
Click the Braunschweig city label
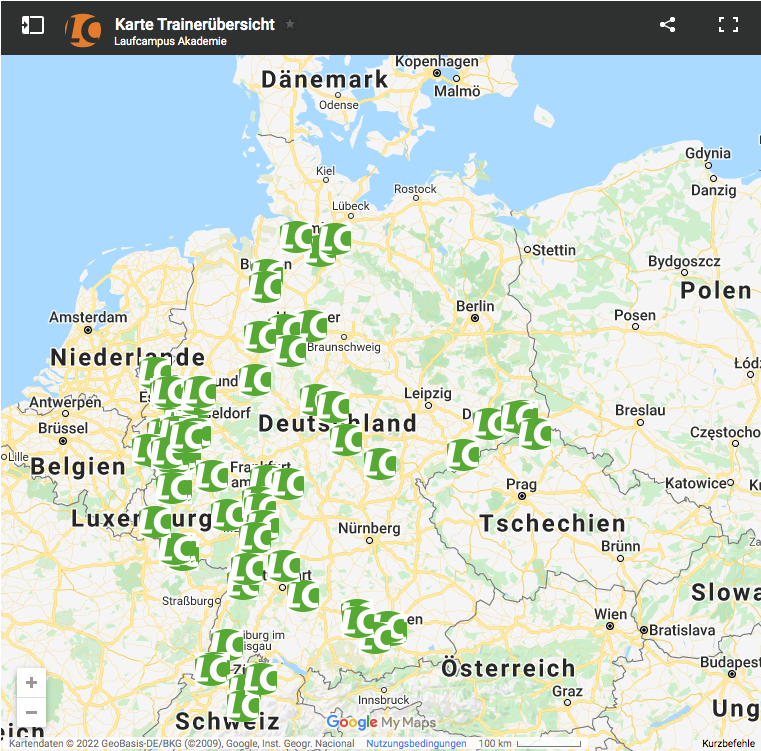point(344,347)
